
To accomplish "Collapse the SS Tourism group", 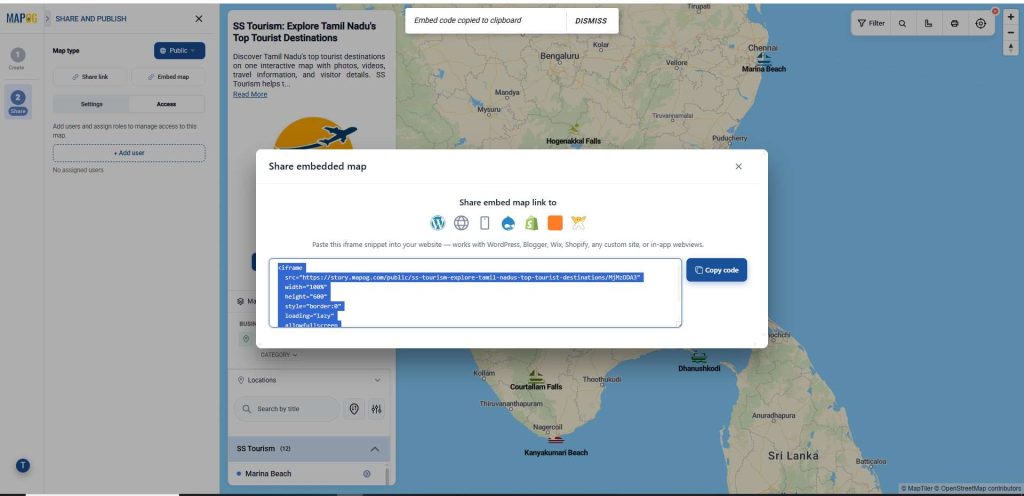I will point(375,449).
